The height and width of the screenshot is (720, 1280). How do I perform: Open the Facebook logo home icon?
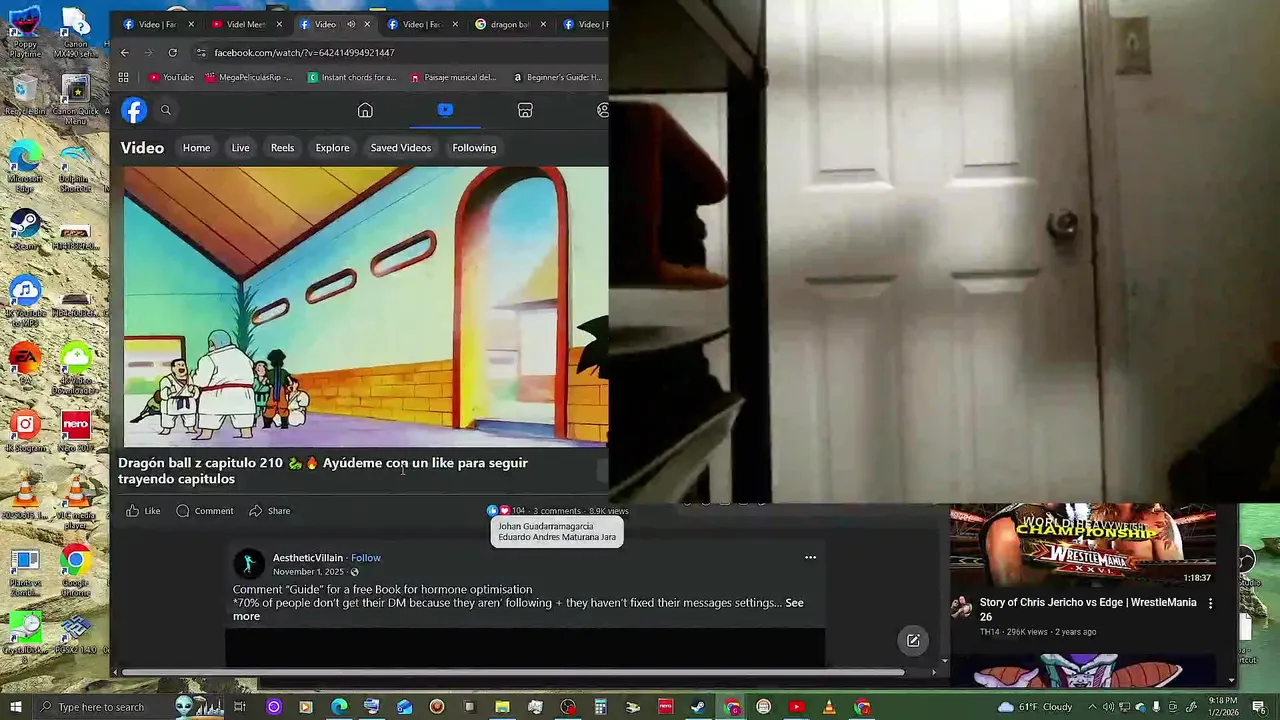pyautogui.click(x=134, y=110)
